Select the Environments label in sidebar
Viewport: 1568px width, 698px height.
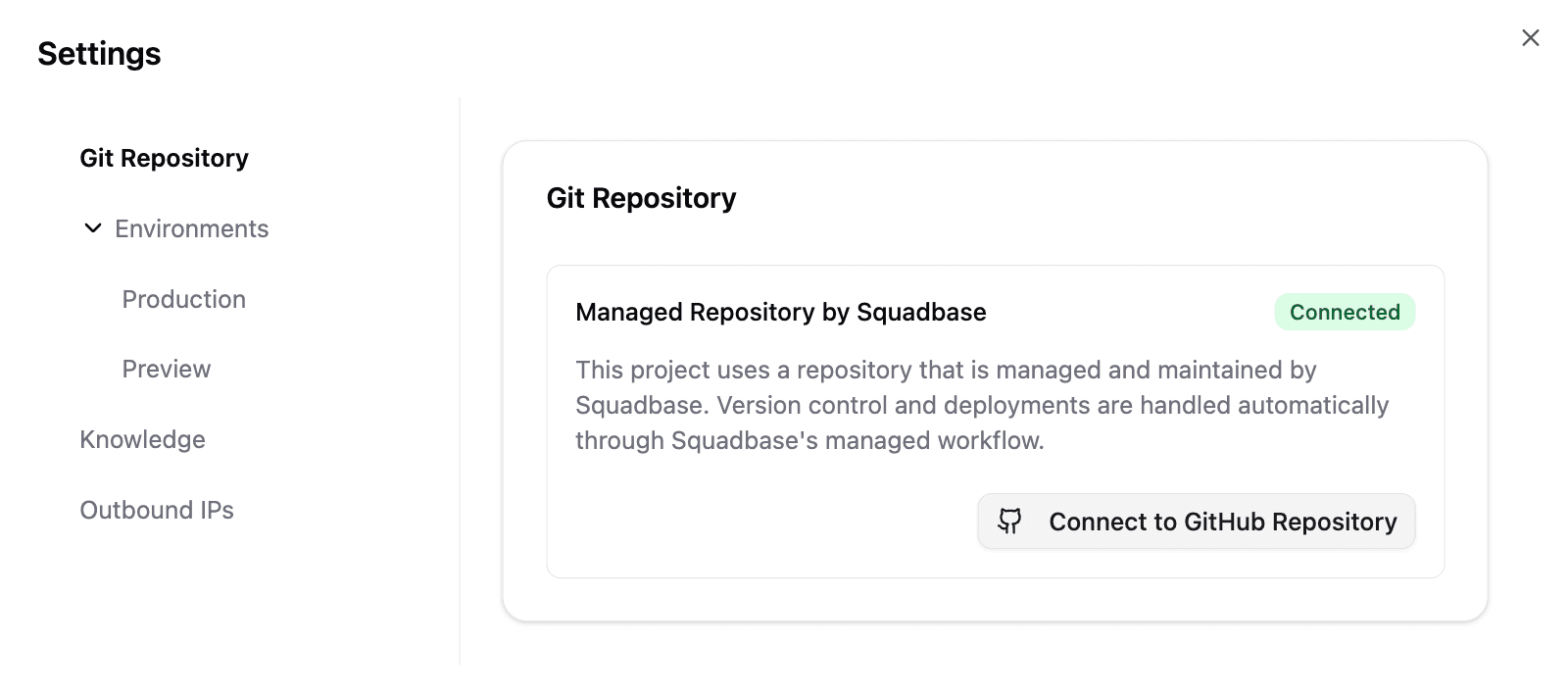point(191,228)
